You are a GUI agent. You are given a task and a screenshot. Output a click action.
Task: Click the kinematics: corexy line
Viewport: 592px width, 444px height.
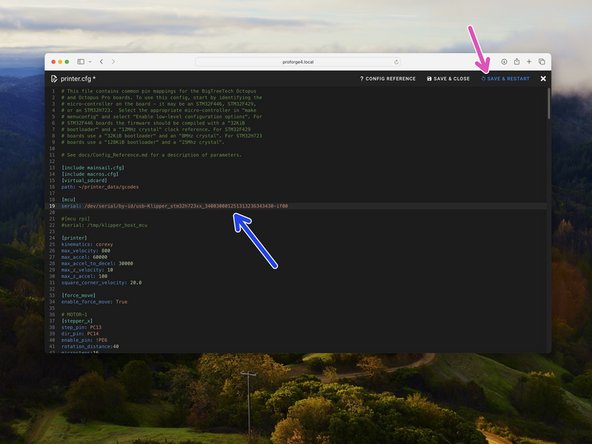pos(87,244)
